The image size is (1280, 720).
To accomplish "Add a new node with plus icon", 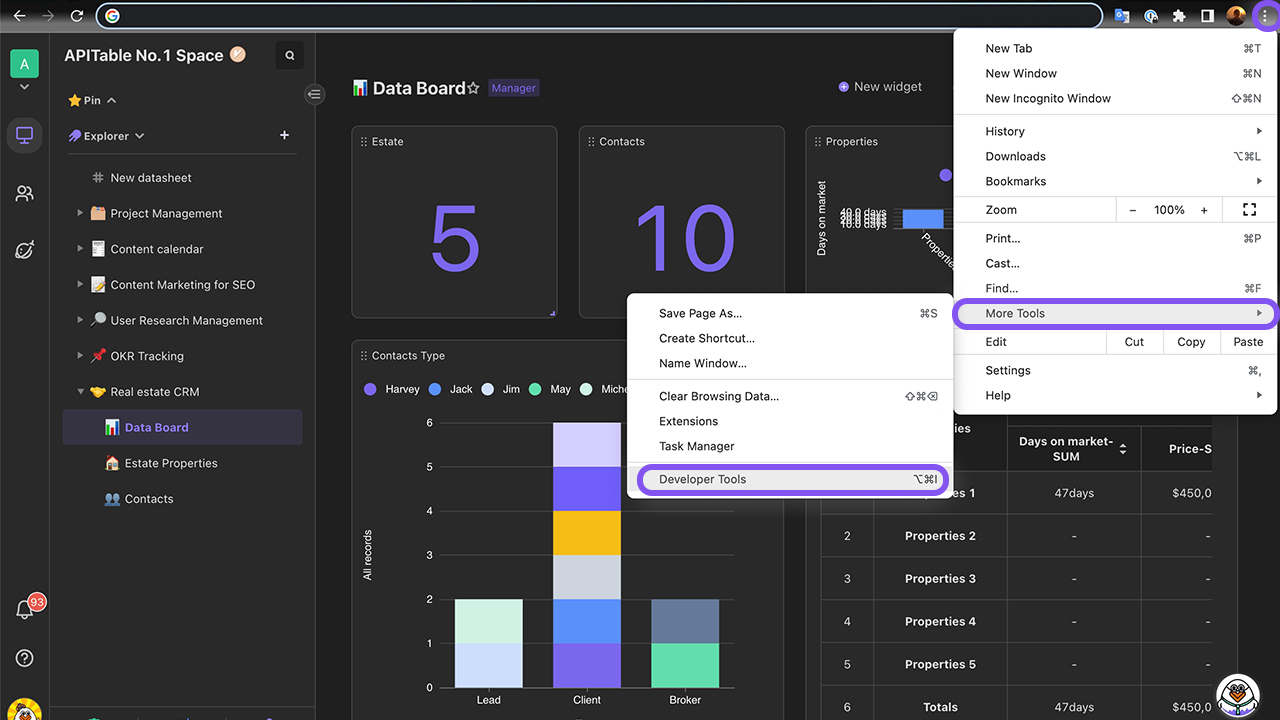I will (x=284, y=135).
